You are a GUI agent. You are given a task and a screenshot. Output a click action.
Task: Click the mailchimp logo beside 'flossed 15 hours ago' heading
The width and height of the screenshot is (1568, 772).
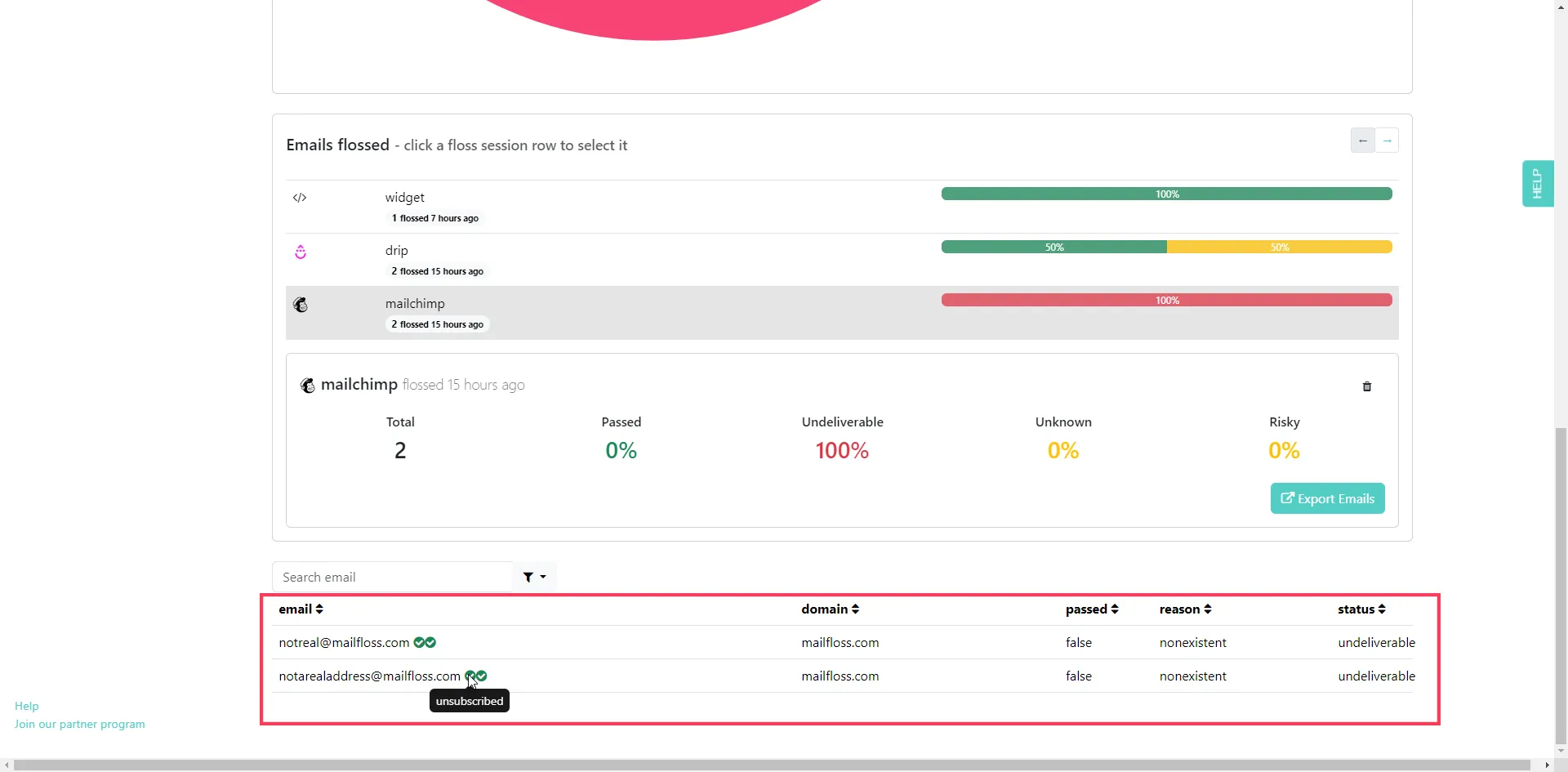point(308,386)
